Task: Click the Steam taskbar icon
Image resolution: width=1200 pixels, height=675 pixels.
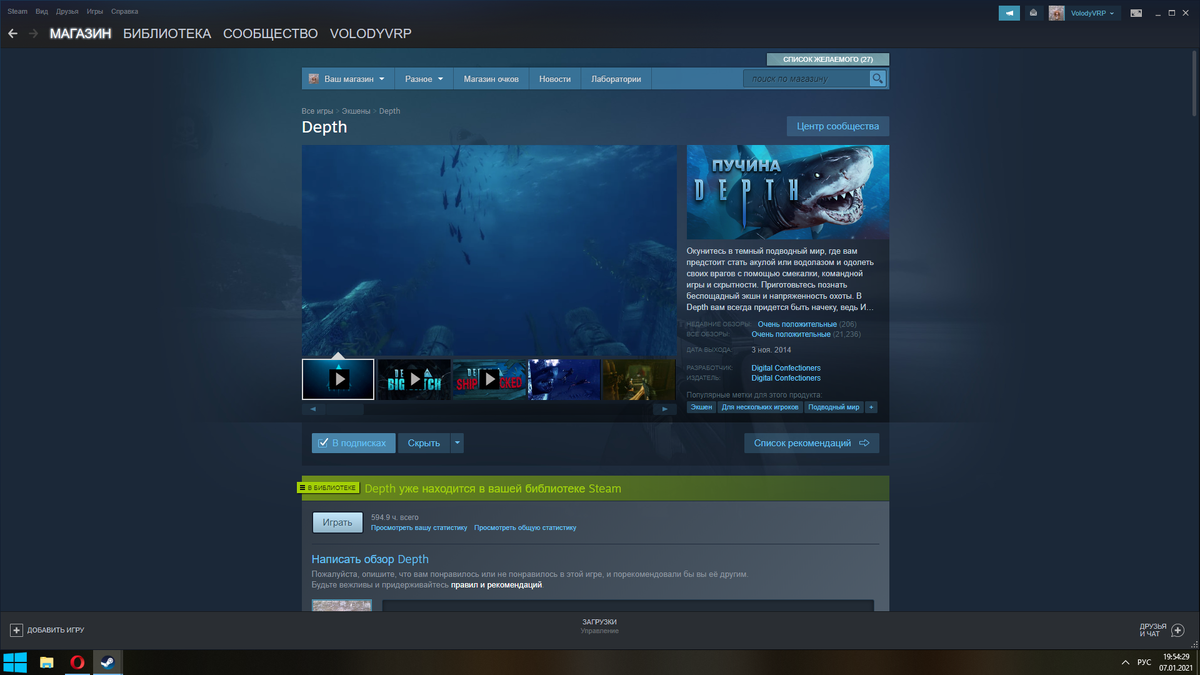Action: [107, 662]
